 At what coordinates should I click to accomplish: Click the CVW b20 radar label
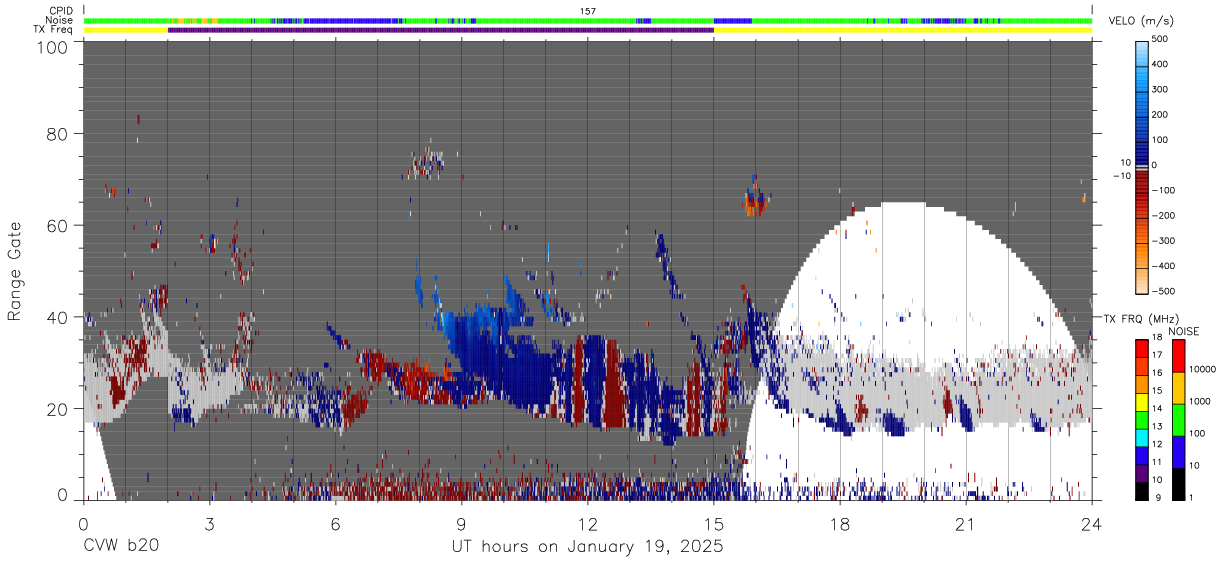pos(120,547)
